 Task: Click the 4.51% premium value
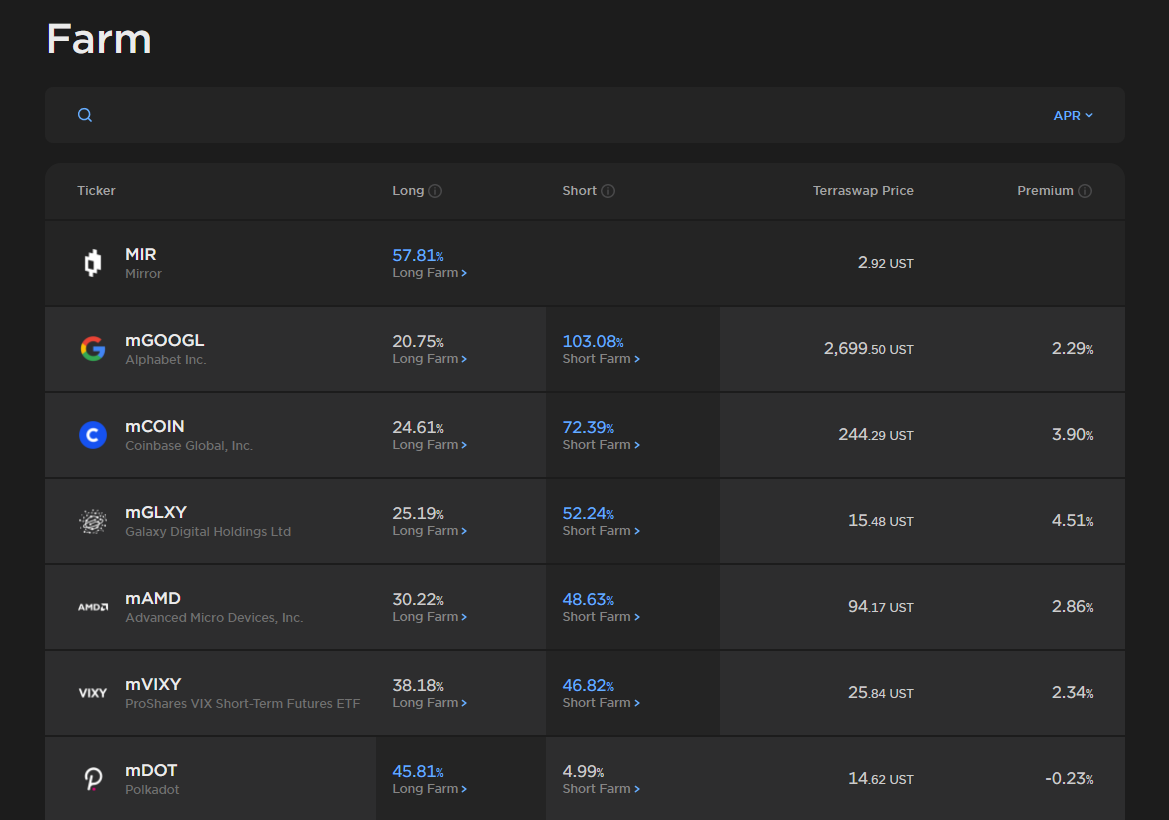(x=1072, y=520)
